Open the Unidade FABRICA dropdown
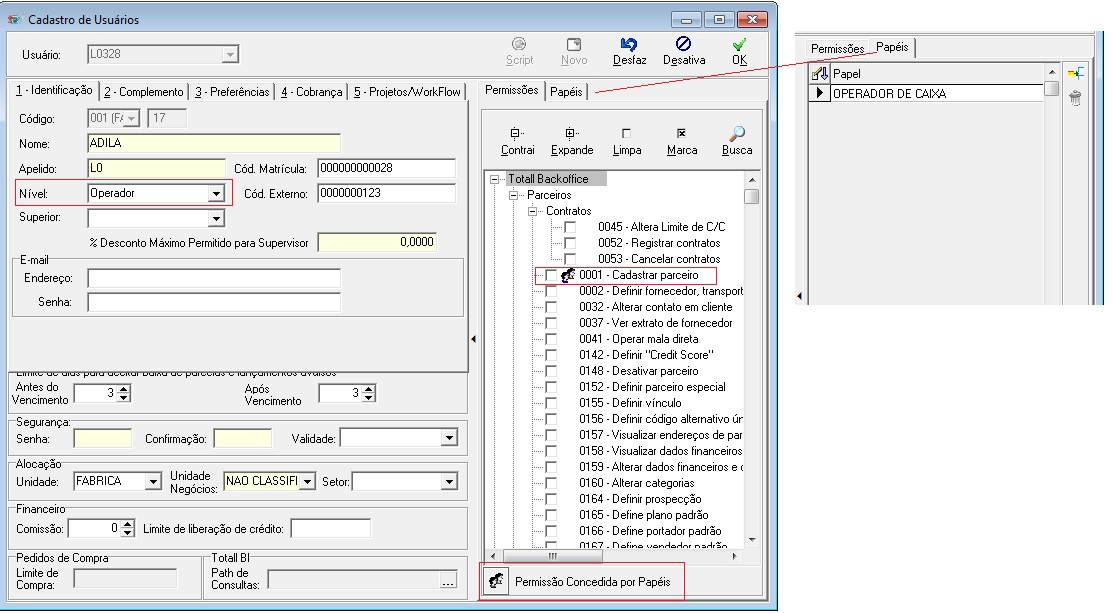 pos(153,482)
